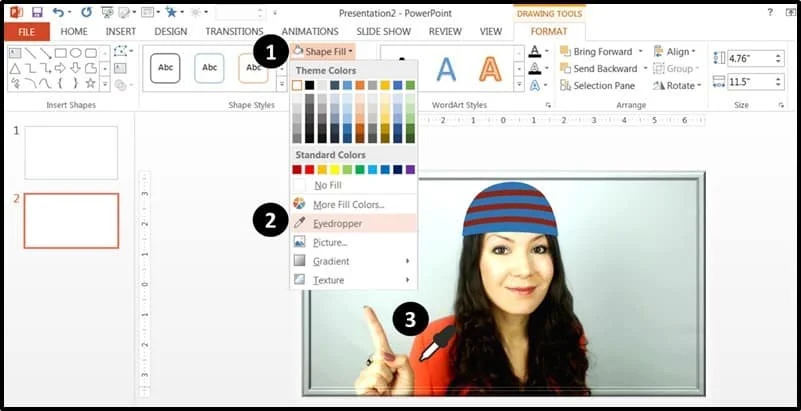Open the Texture submenu

pos(354,280)
